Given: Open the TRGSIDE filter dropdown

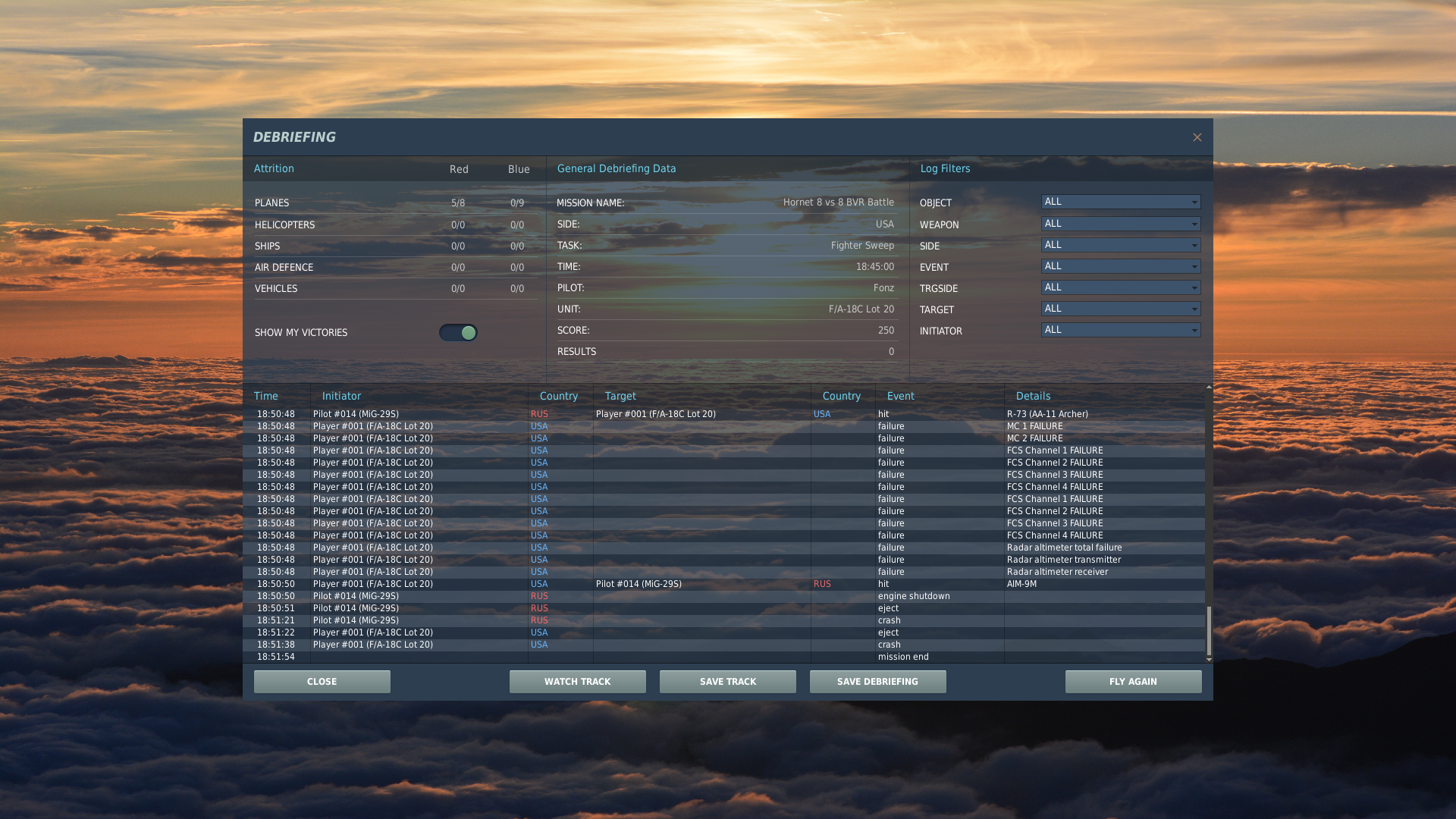Looking at the screenshot, I should (1120, 287).
